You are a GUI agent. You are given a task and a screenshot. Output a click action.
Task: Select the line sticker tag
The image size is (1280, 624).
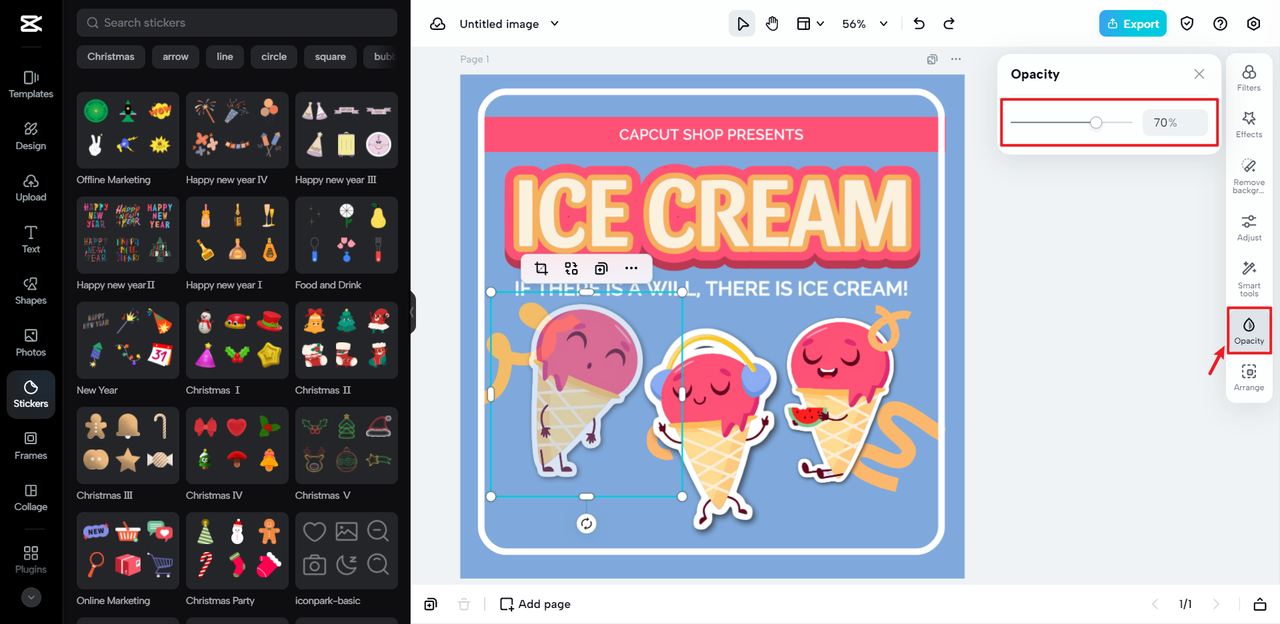click(x=225, y=57)
